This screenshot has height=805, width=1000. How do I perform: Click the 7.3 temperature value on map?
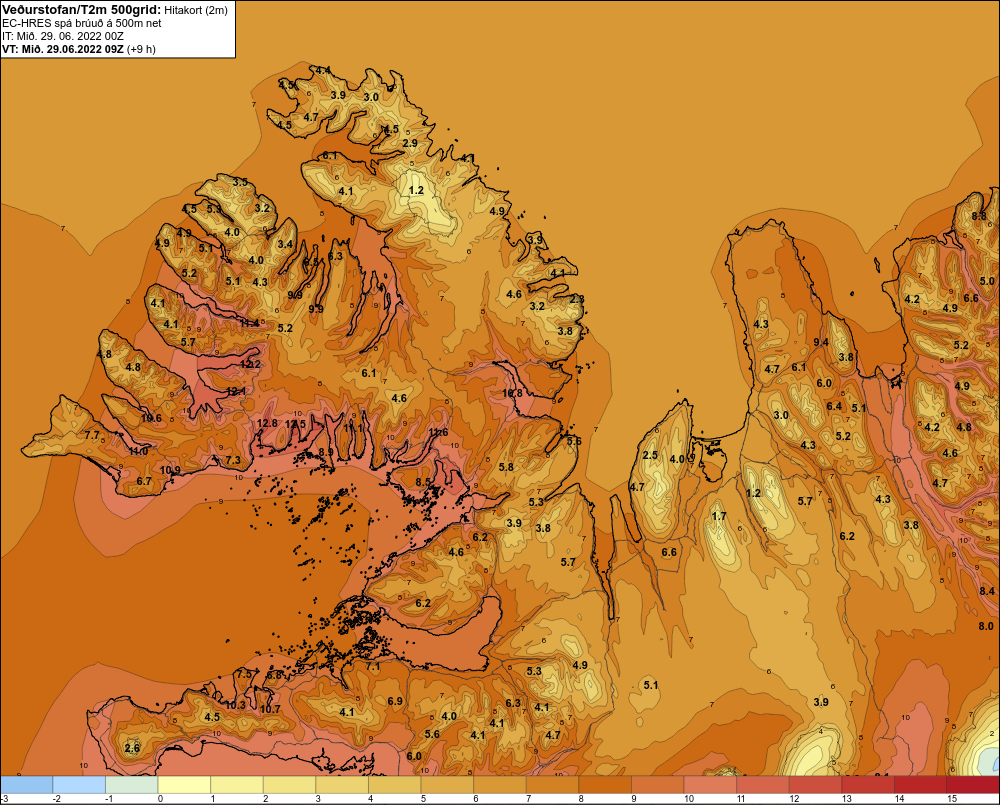click(233, 460)
